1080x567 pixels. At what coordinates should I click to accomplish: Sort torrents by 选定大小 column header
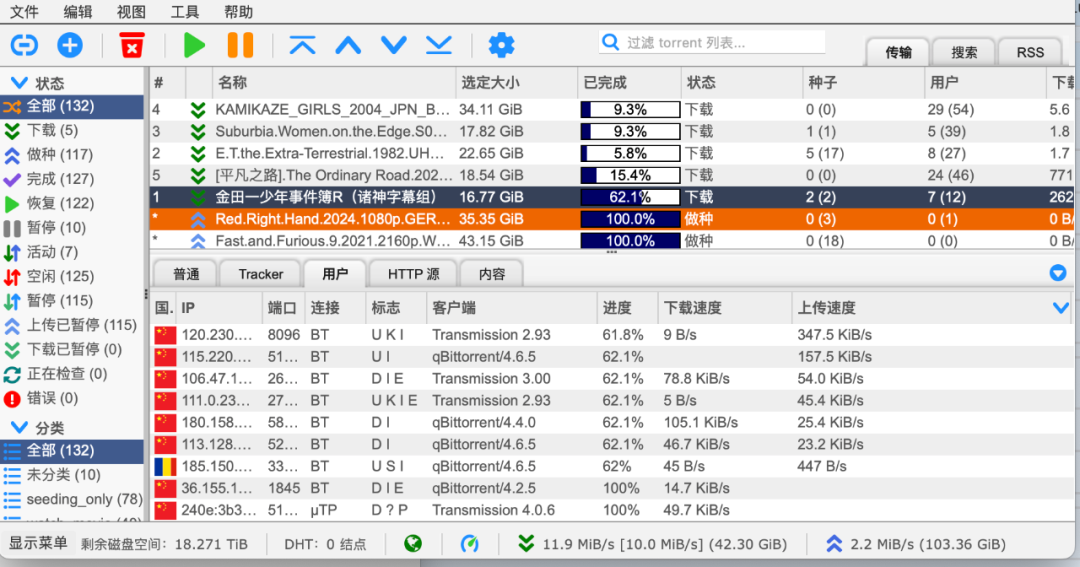(517, 83)
